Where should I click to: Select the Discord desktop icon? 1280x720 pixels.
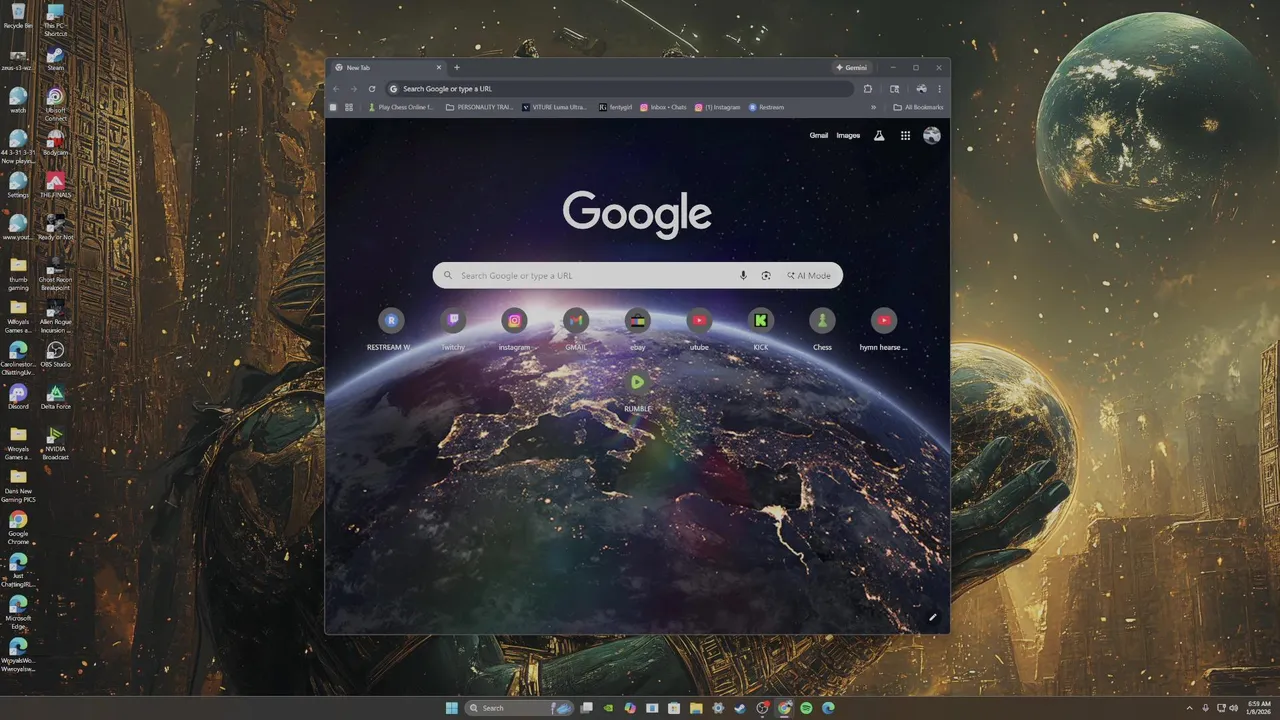18,397
